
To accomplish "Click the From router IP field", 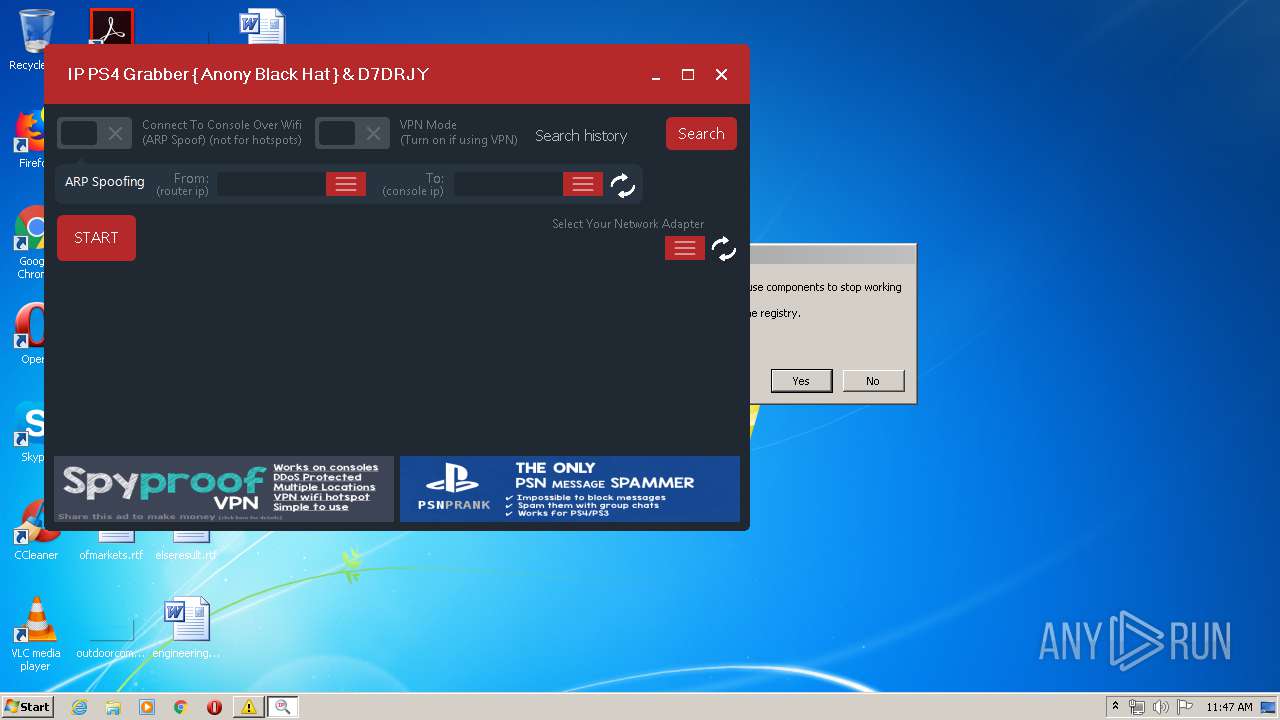I will click(x=271, y=184).
